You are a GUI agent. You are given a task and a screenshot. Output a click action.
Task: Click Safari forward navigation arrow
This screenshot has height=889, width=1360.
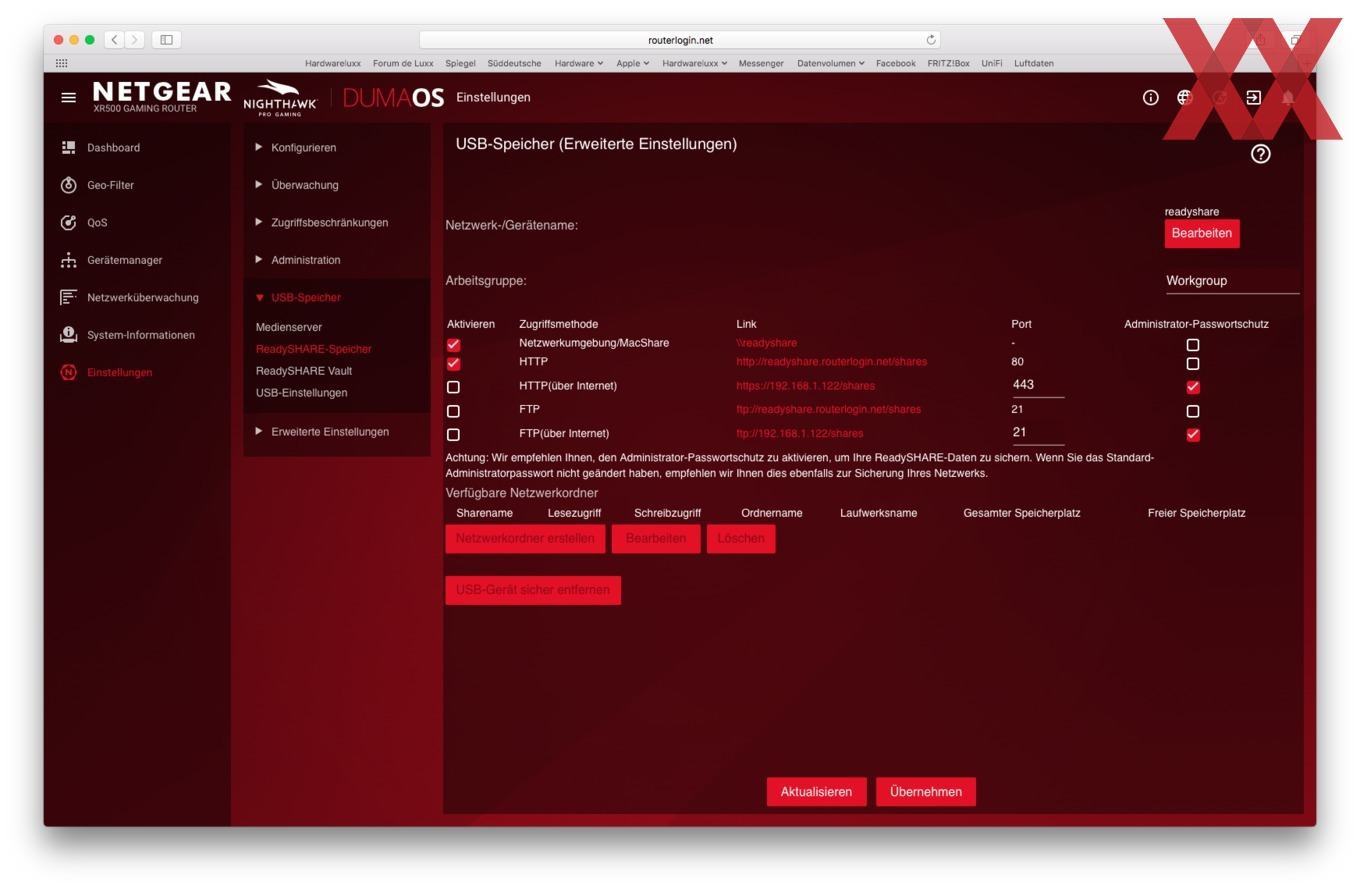tap(135, 40)
